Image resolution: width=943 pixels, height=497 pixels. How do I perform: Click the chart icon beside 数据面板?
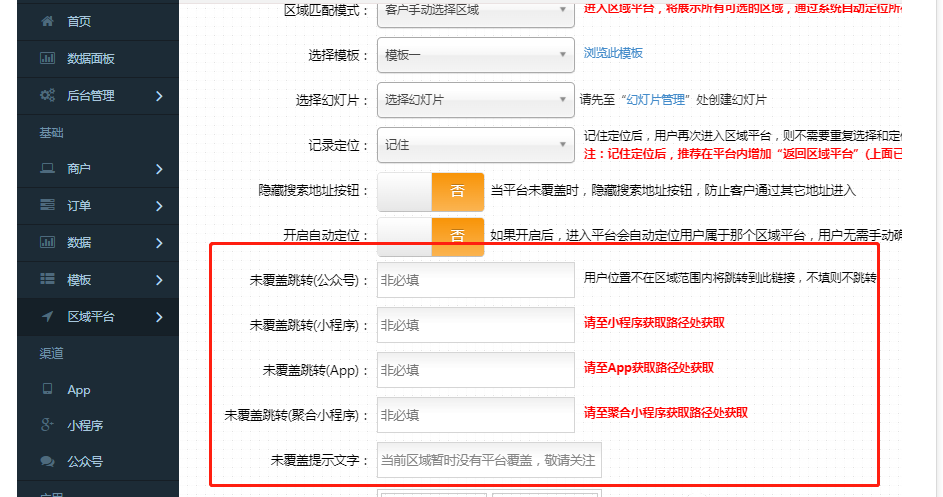pyautogui.click(x=46, y=59)
